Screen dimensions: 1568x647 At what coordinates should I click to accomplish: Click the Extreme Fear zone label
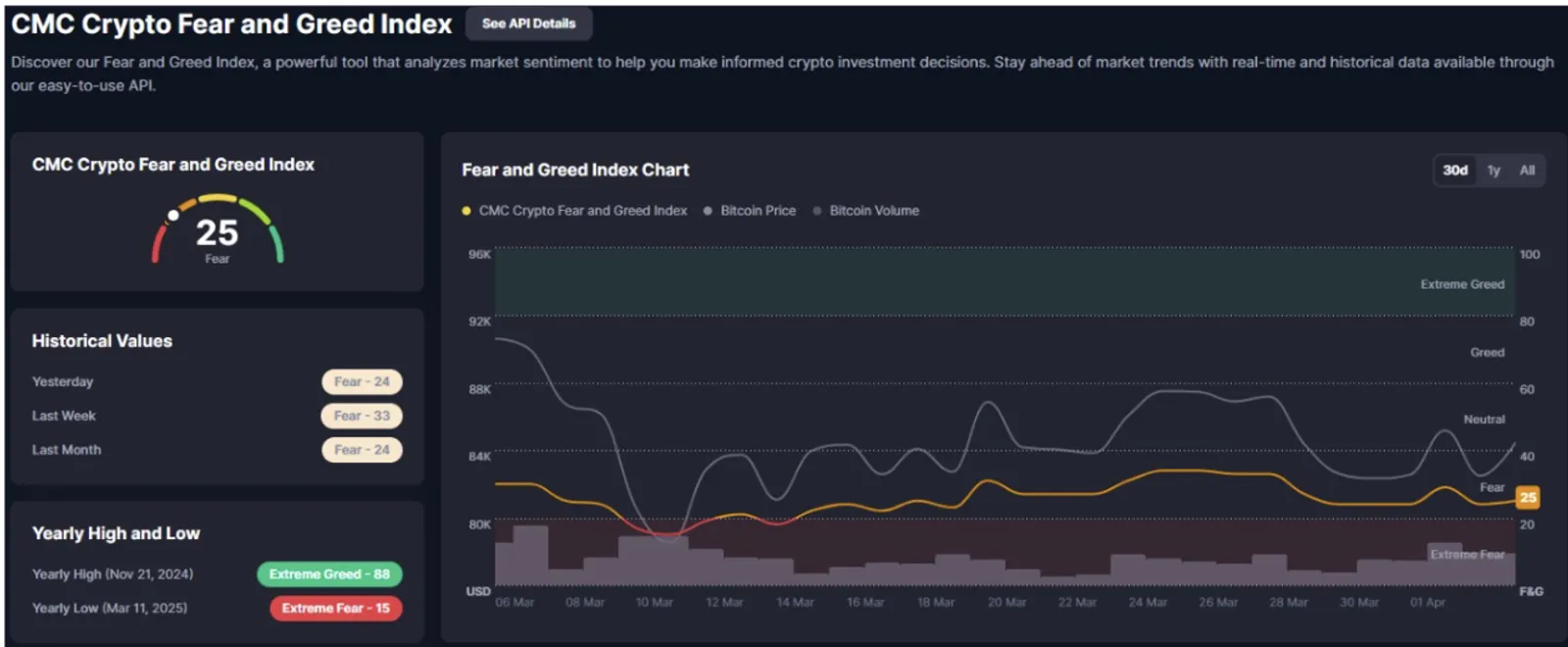point(1467,555)
